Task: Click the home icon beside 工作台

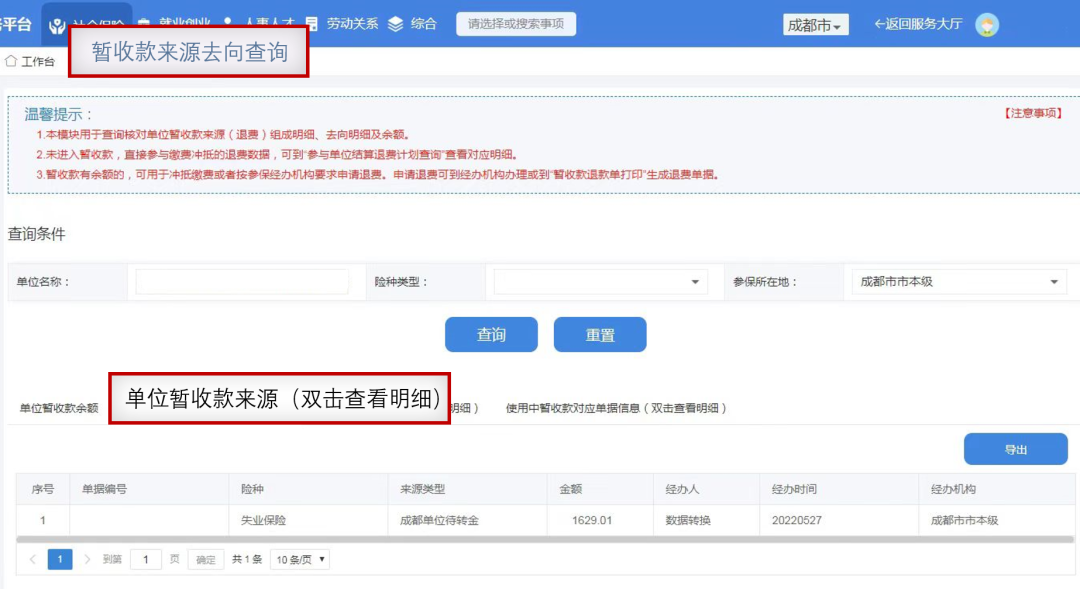Action: tap(10, 60)
